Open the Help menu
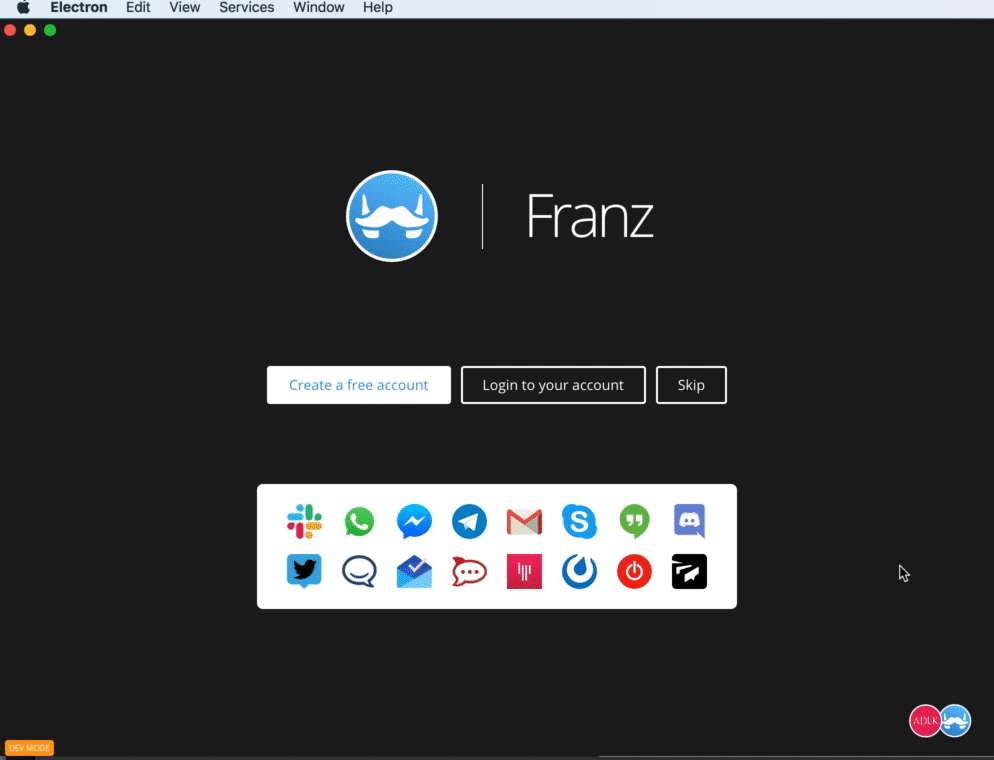Screen dimensions: 994x760 [378, 8]
